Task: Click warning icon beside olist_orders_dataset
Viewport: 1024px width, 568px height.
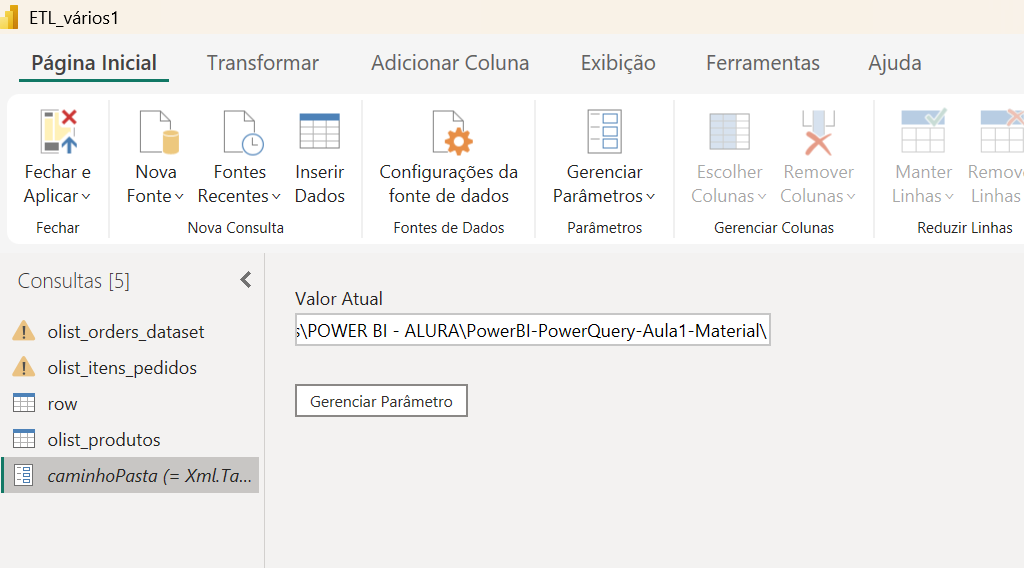Action: 24,331
